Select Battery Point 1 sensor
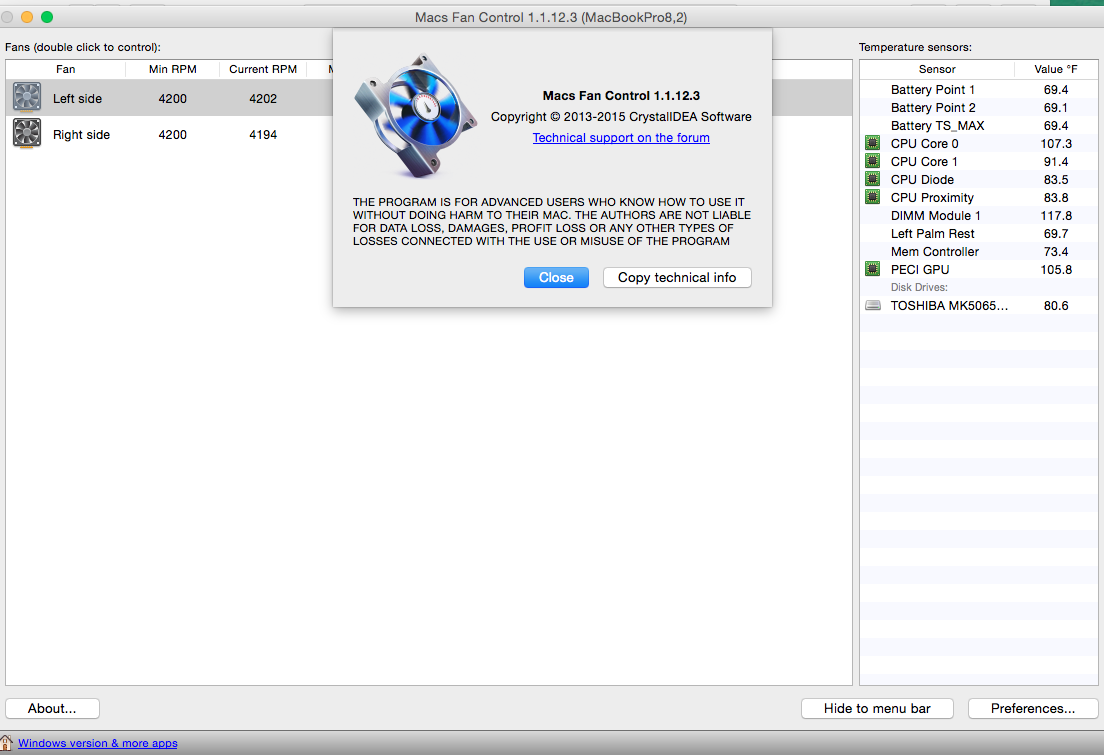1104x755 pixels. coord(933,89)
